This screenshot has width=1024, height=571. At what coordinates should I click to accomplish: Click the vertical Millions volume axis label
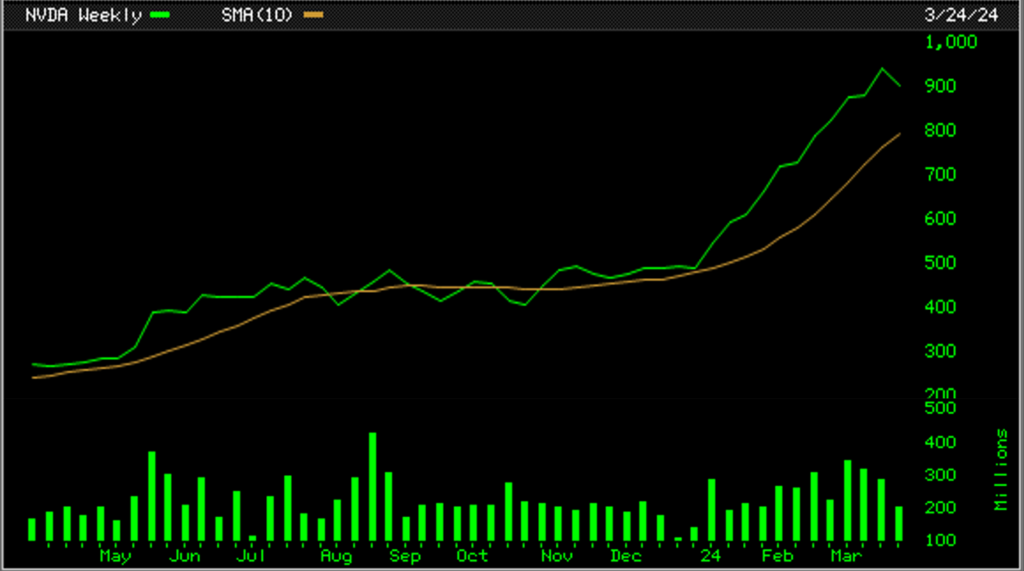pos(1001,469)
